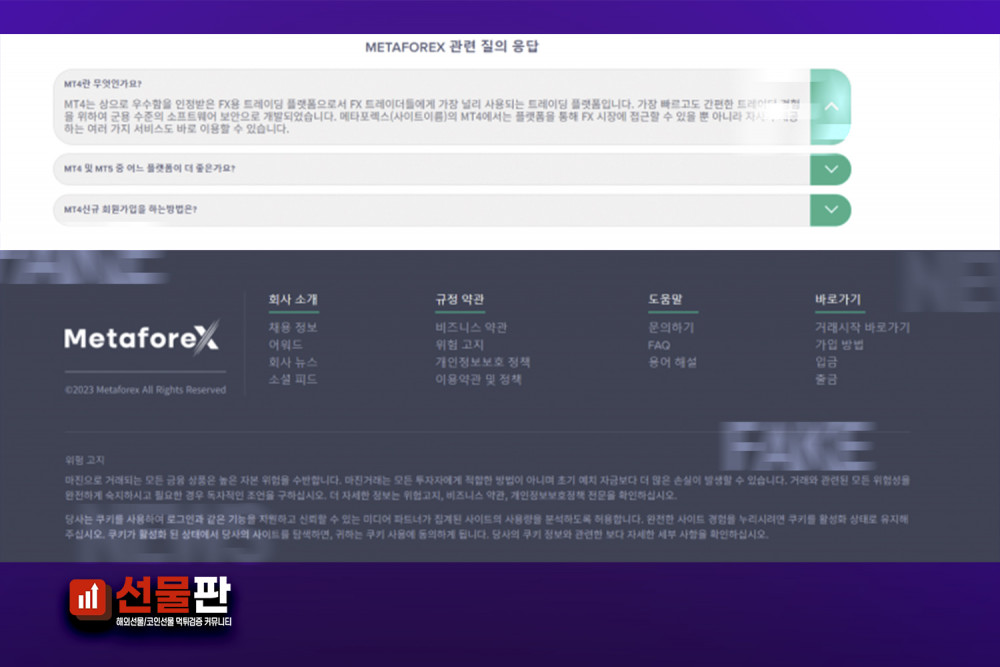
Task: Expand the MT4신규 회원가입 question chevron
Action: click(830, 210)
